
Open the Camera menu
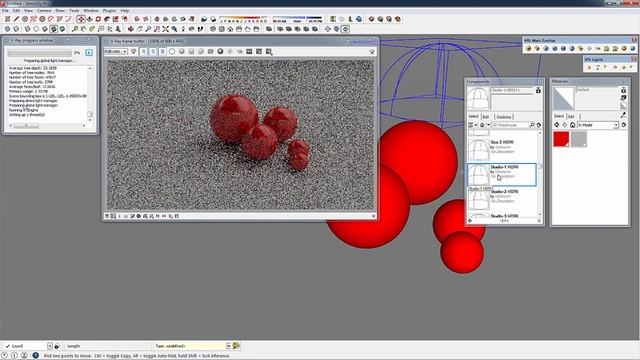coord(44,11)
